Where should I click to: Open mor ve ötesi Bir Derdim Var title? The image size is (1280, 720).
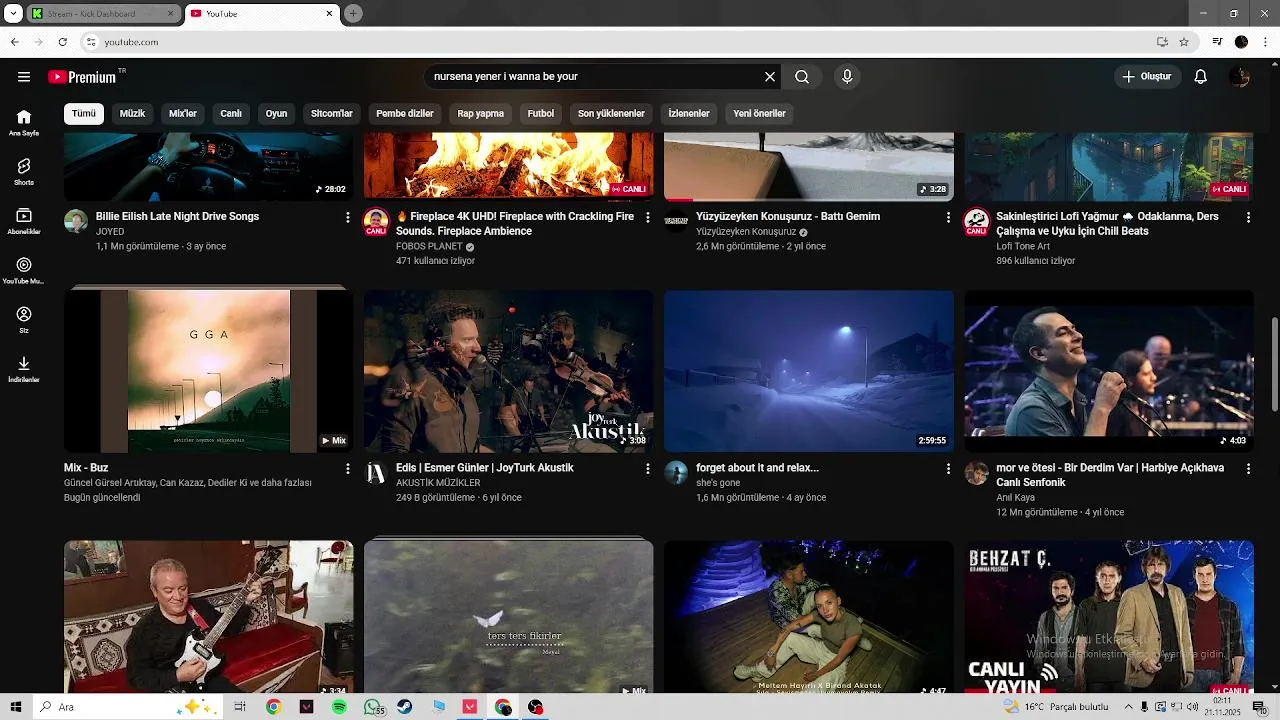point(1110,475)
